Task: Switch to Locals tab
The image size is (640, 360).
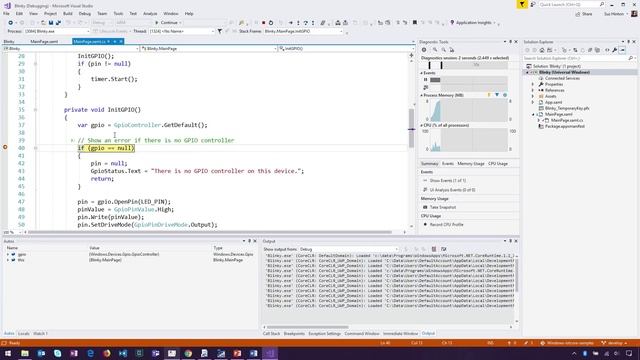Action: pos(24,334)
